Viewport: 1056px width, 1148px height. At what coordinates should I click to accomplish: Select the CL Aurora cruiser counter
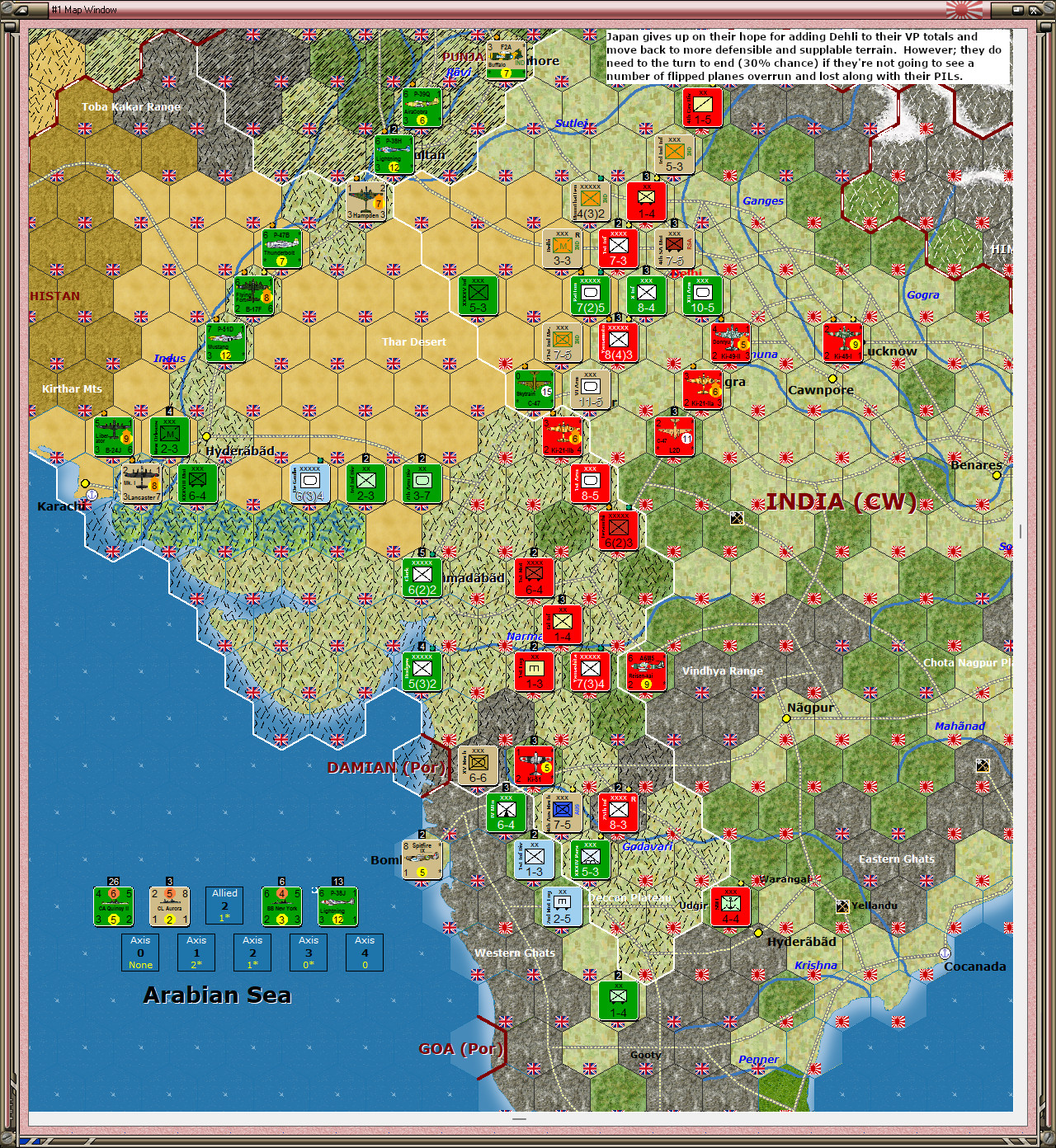169,906
